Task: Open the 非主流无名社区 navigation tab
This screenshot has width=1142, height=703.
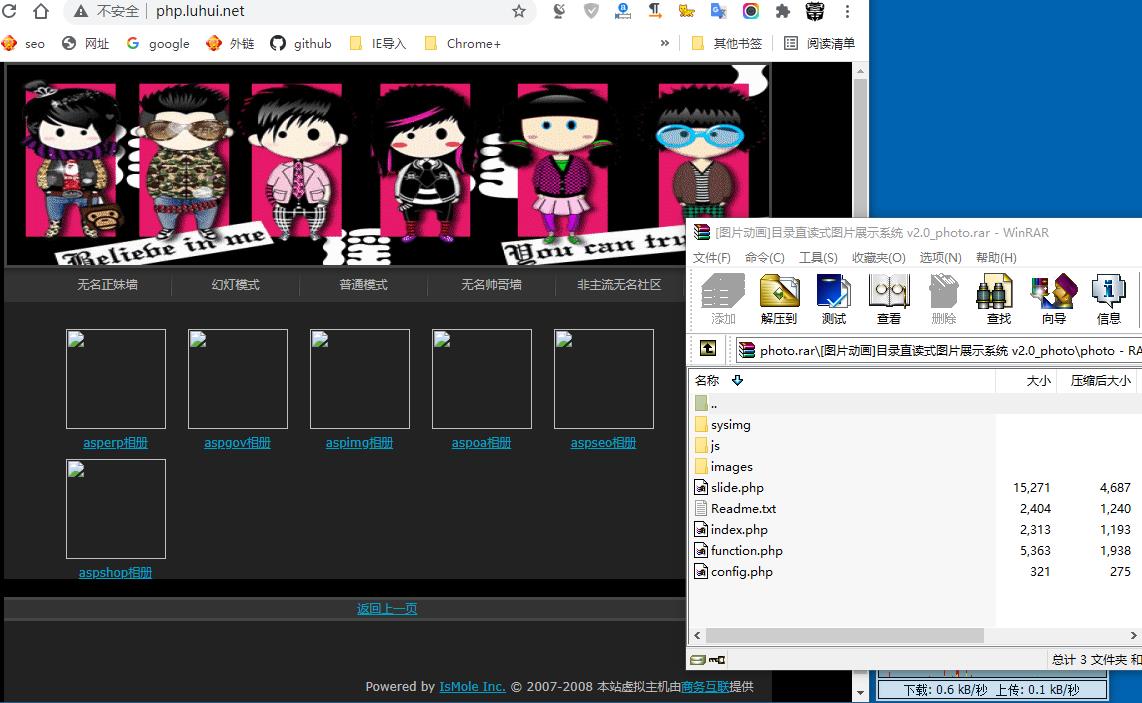Action: tap(619, 284)
